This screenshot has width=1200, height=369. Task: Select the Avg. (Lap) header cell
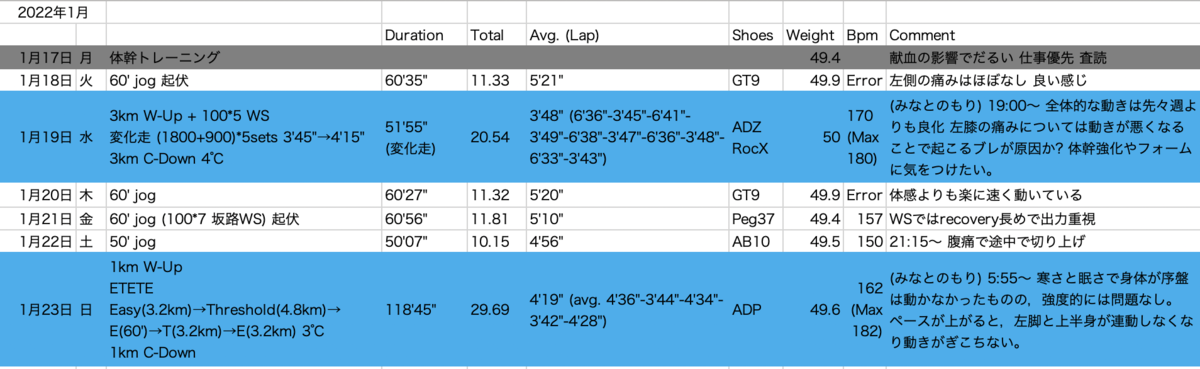pyautogui.click(x=627, y=35)
